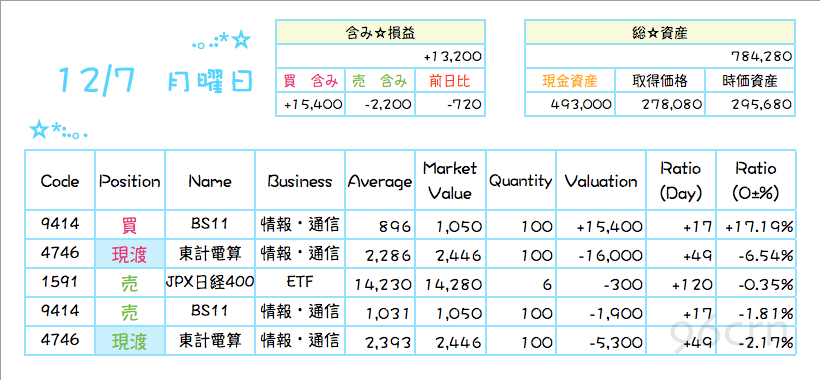Select the quantity cell showing 6

tap(520, 283)
